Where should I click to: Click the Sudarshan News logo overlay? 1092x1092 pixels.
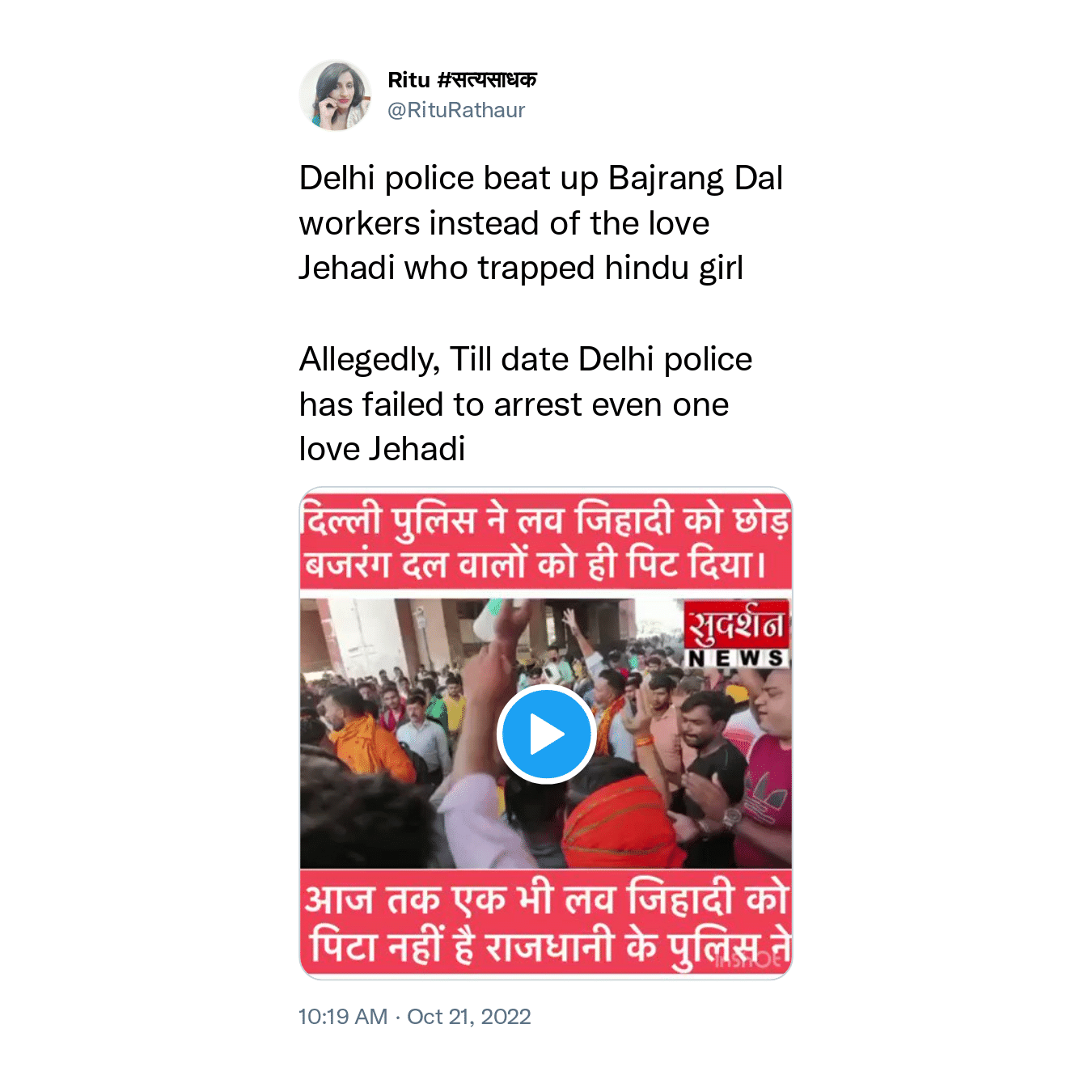click(x=736, y=635)
